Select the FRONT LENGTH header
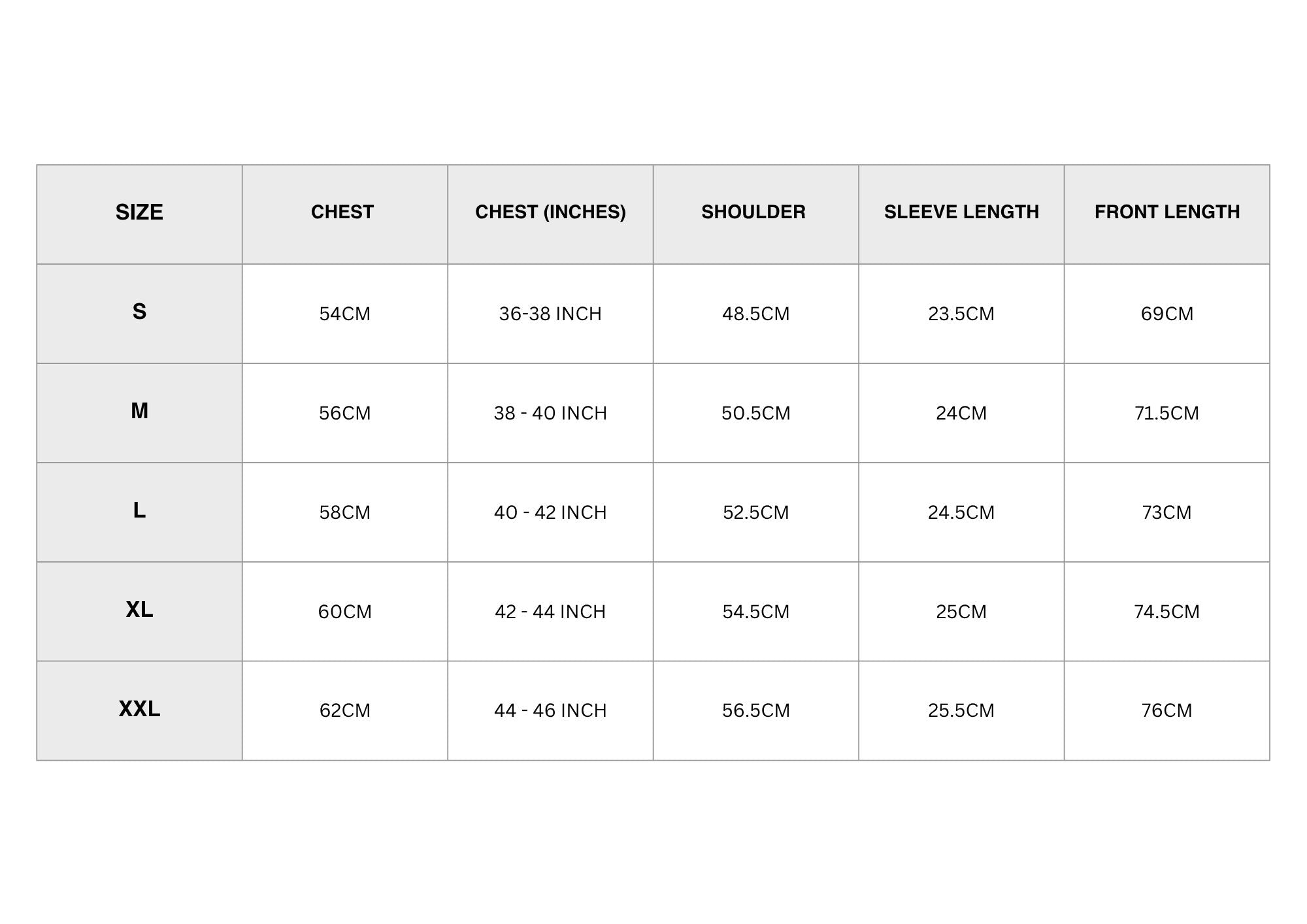Image resolution: width=1307 pixels, height=924 pixels. 1167,212
